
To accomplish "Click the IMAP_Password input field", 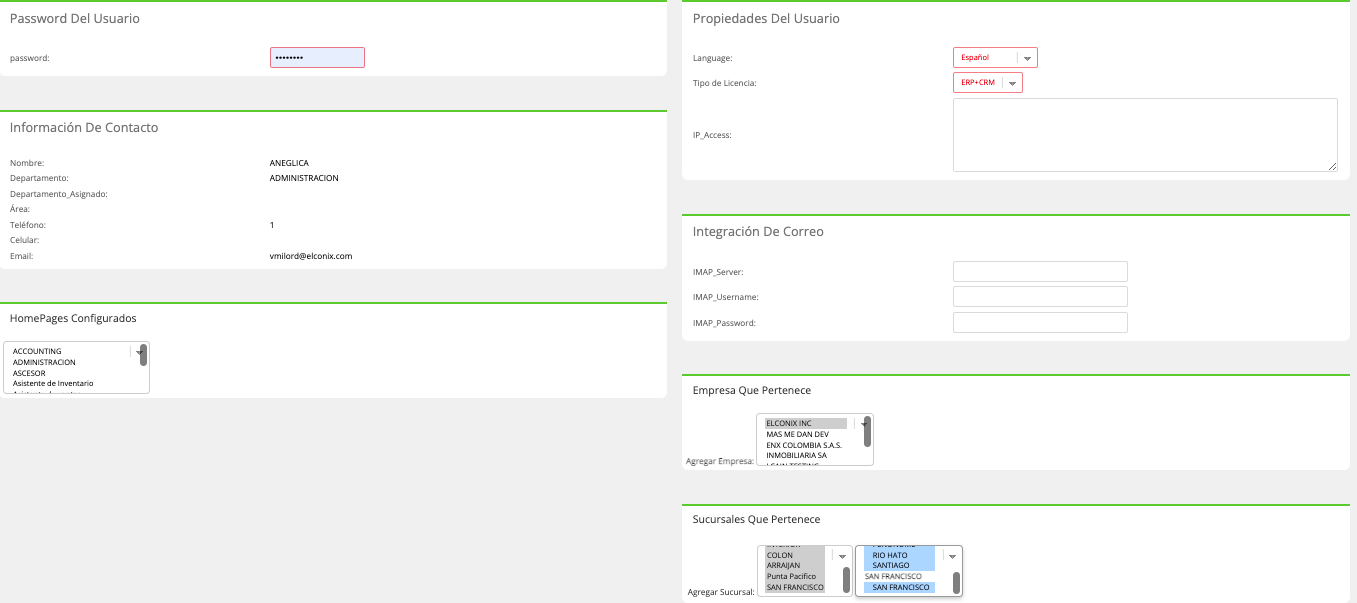I will coord(1040,323).
